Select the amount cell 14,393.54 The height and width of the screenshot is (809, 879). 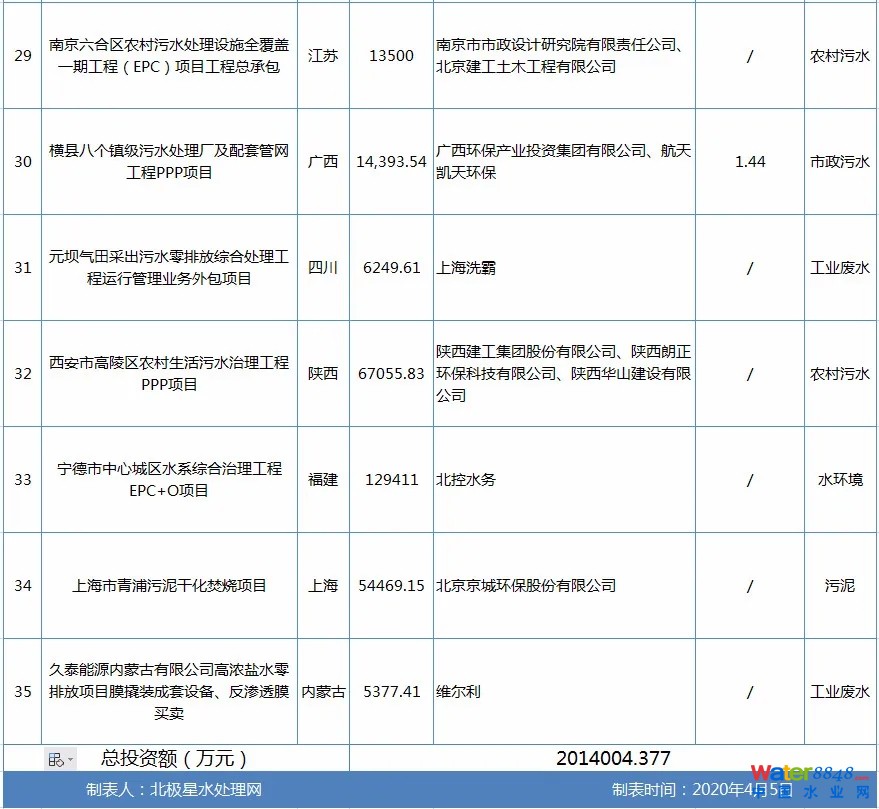tap(391, 162)
